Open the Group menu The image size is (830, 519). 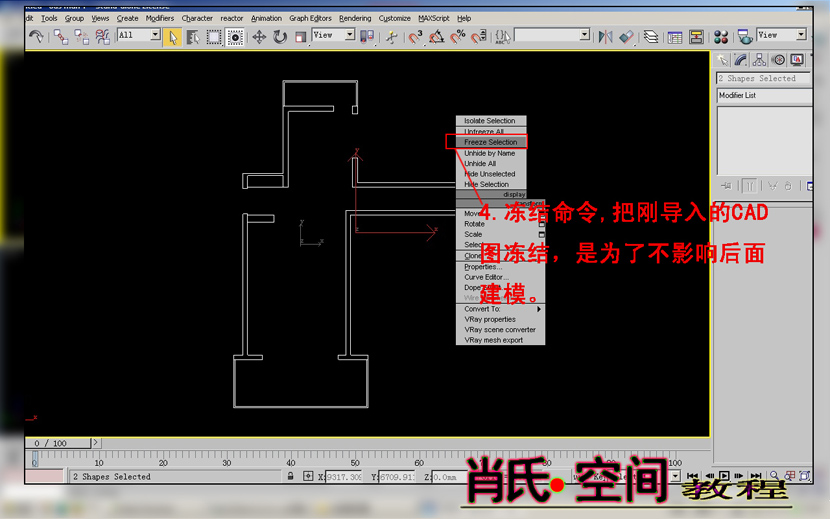pyautogui.click(x=74, y=18)
